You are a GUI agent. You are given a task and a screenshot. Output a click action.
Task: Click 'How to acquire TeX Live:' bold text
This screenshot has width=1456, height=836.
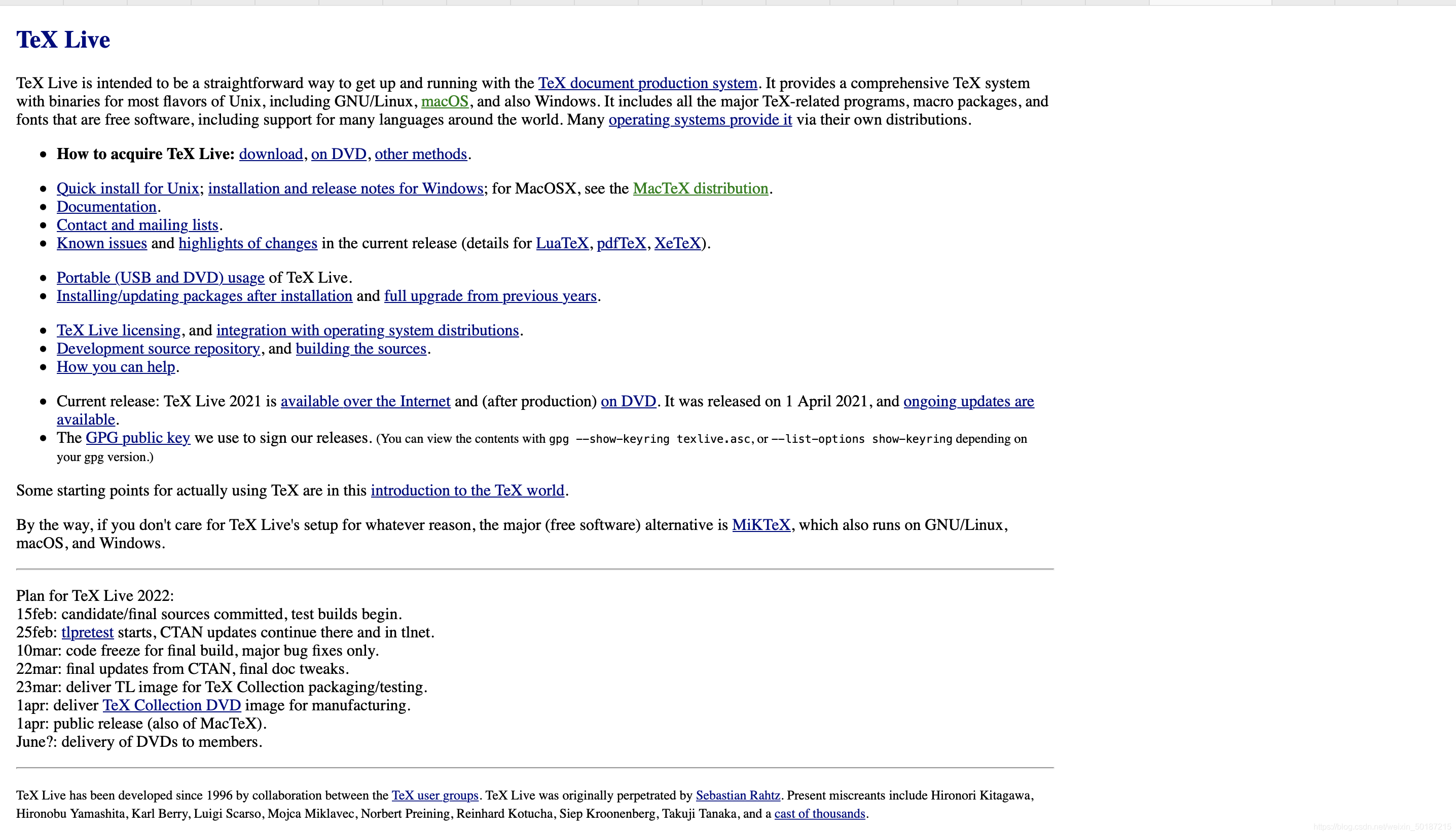[x=146, y=154]
